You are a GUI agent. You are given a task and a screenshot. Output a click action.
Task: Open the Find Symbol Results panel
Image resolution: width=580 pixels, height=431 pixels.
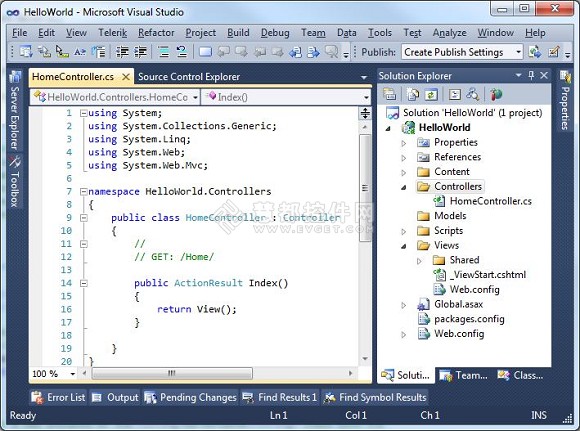pos(375,397)
